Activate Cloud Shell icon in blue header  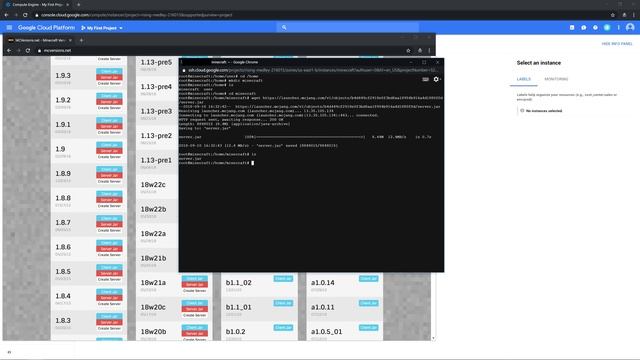pyautogui.click(x=572, y=28)
